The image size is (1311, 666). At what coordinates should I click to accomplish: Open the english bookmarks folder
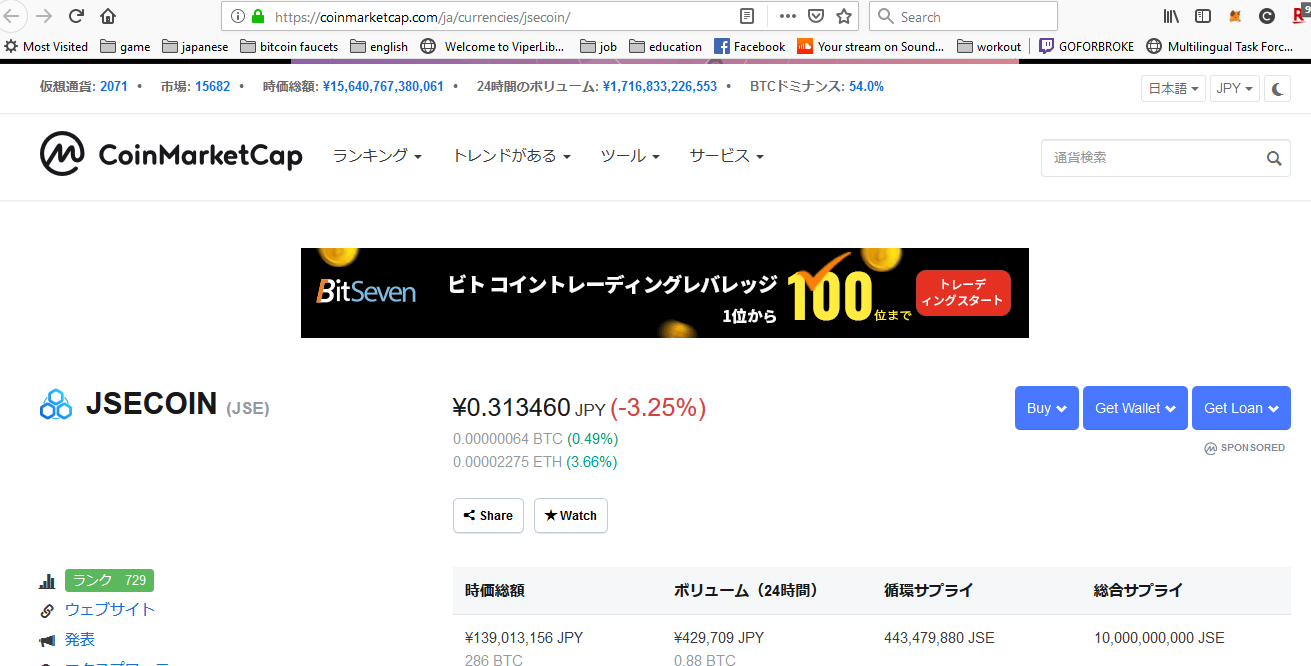(379, 46)
